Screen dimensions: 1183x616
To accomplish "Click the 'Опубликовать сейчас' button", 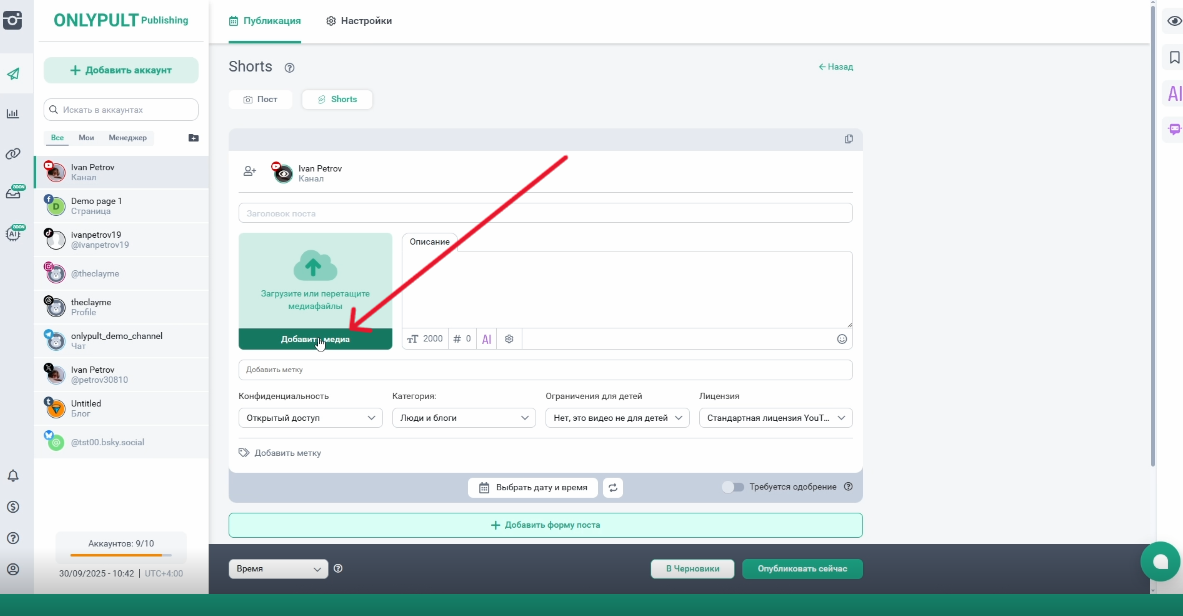I will pyautogui.click(x=801, y=569).
